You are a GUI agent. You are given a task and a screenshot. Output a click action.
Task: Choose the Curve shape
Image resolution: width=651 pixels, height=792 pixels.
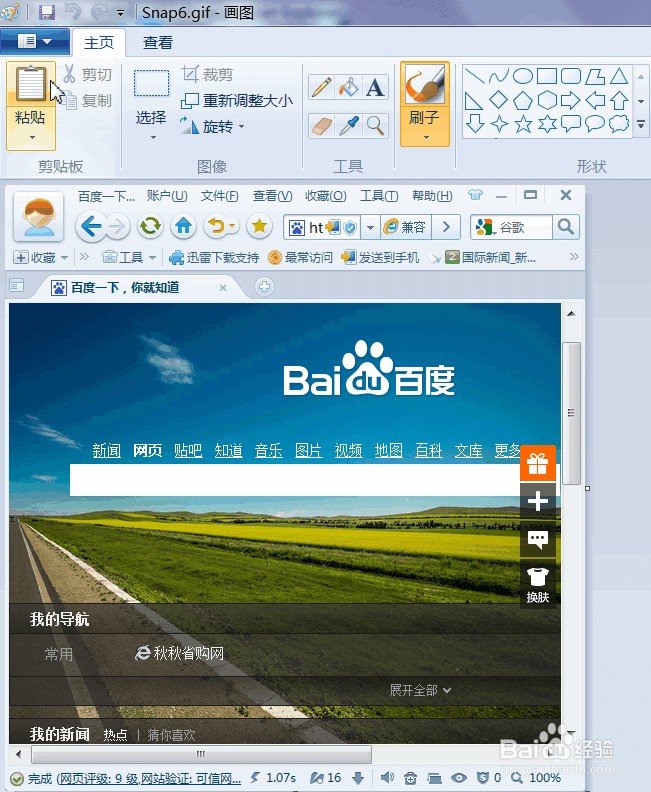[x=498, y=76]
